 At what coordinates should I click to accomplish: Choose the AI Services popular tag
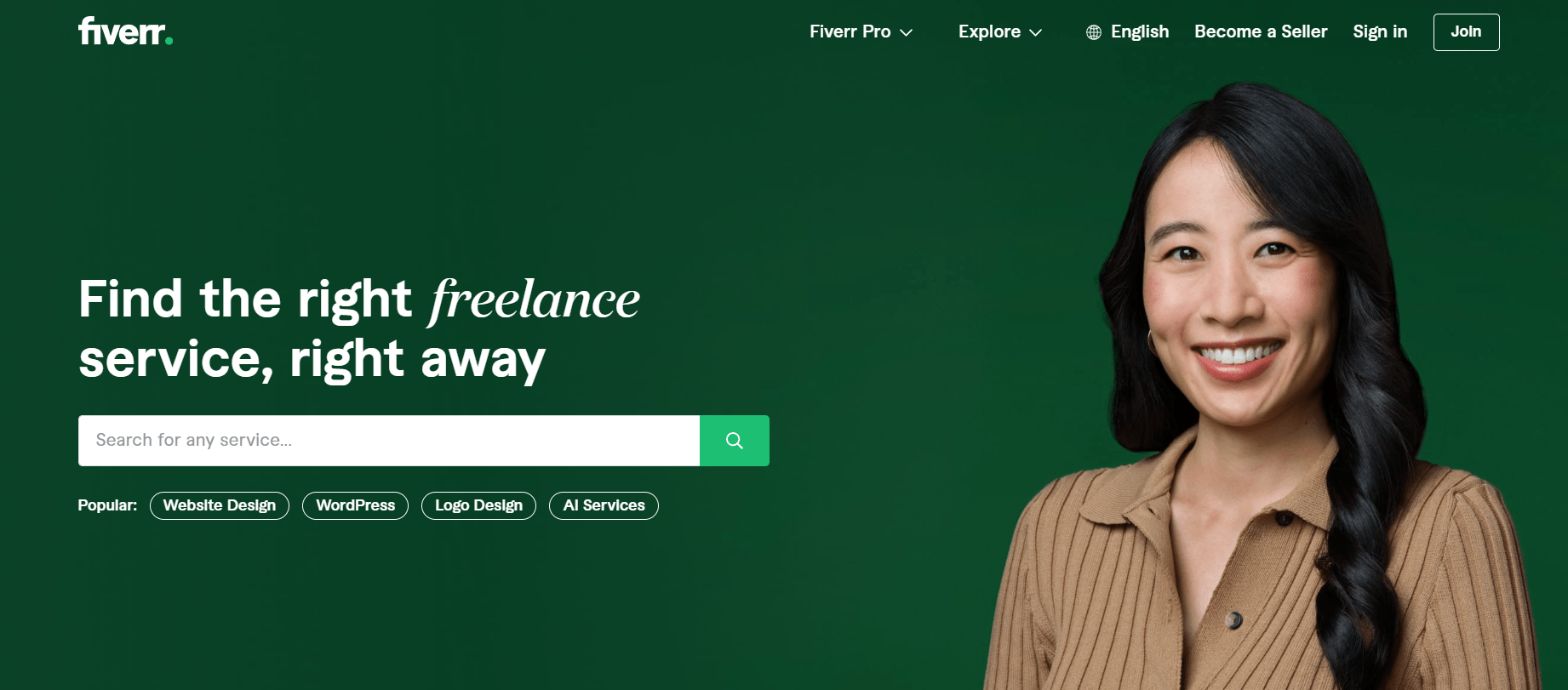[604, 505]
